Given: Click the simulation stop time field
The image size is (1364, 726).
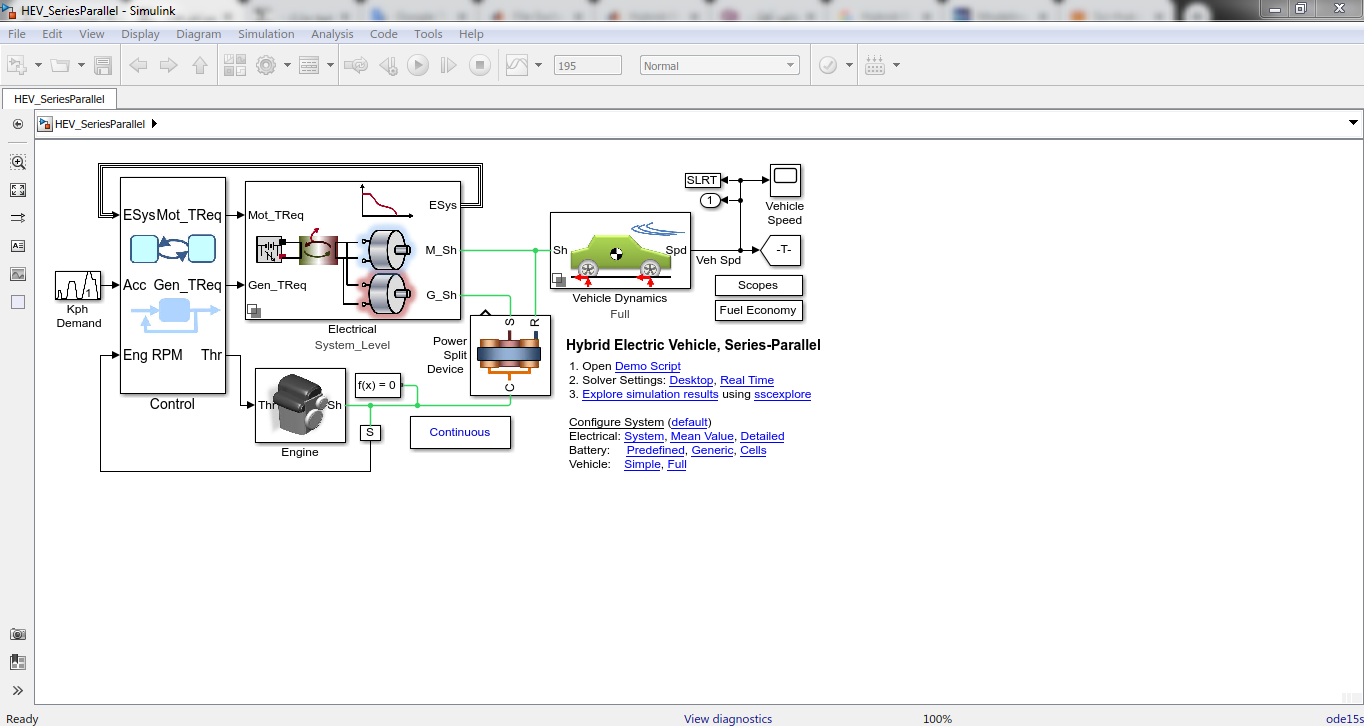Looking at the screenshot, I should [588, 66].
